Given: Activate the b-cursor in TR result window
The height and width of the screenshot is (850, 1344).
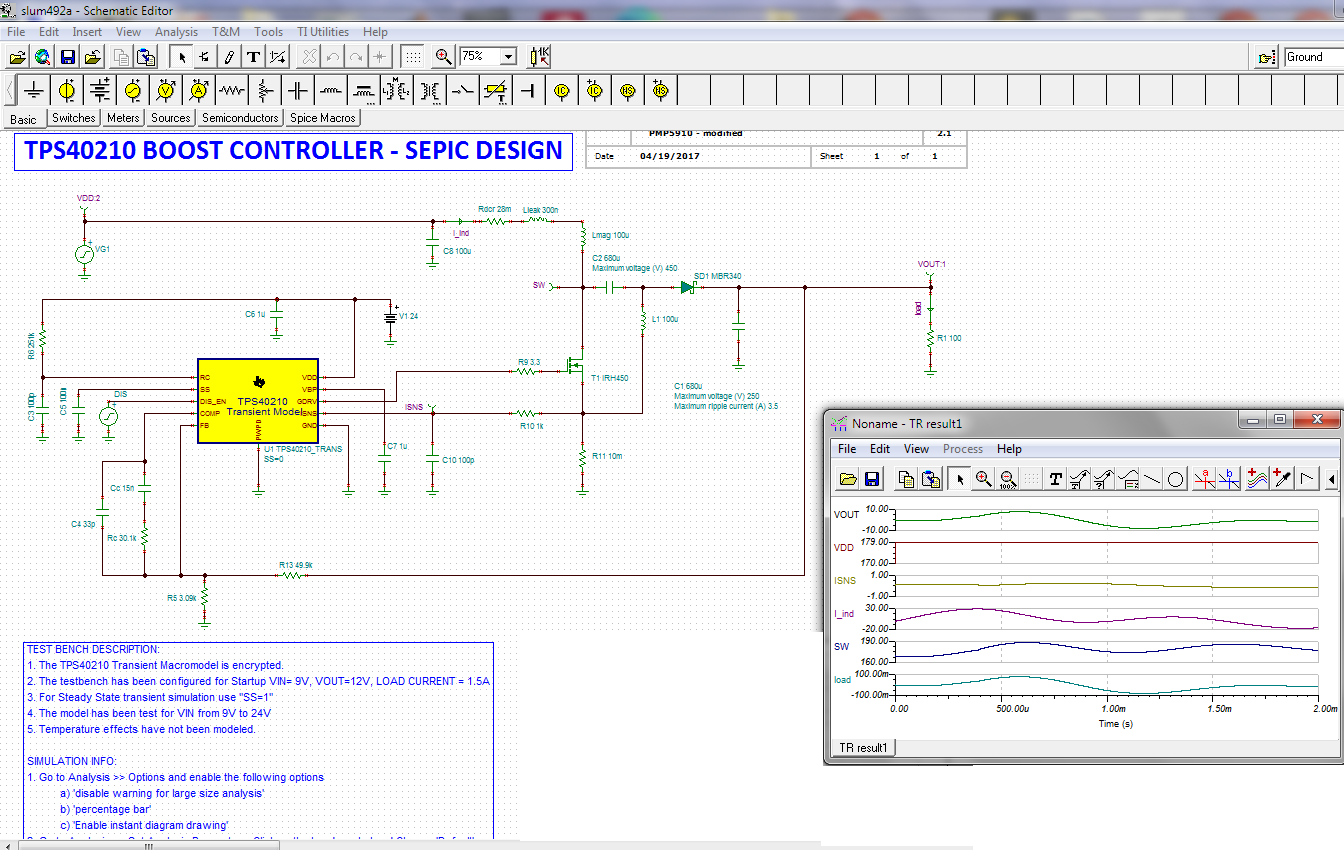Looking at the screenshot, I should [1229, 479].
